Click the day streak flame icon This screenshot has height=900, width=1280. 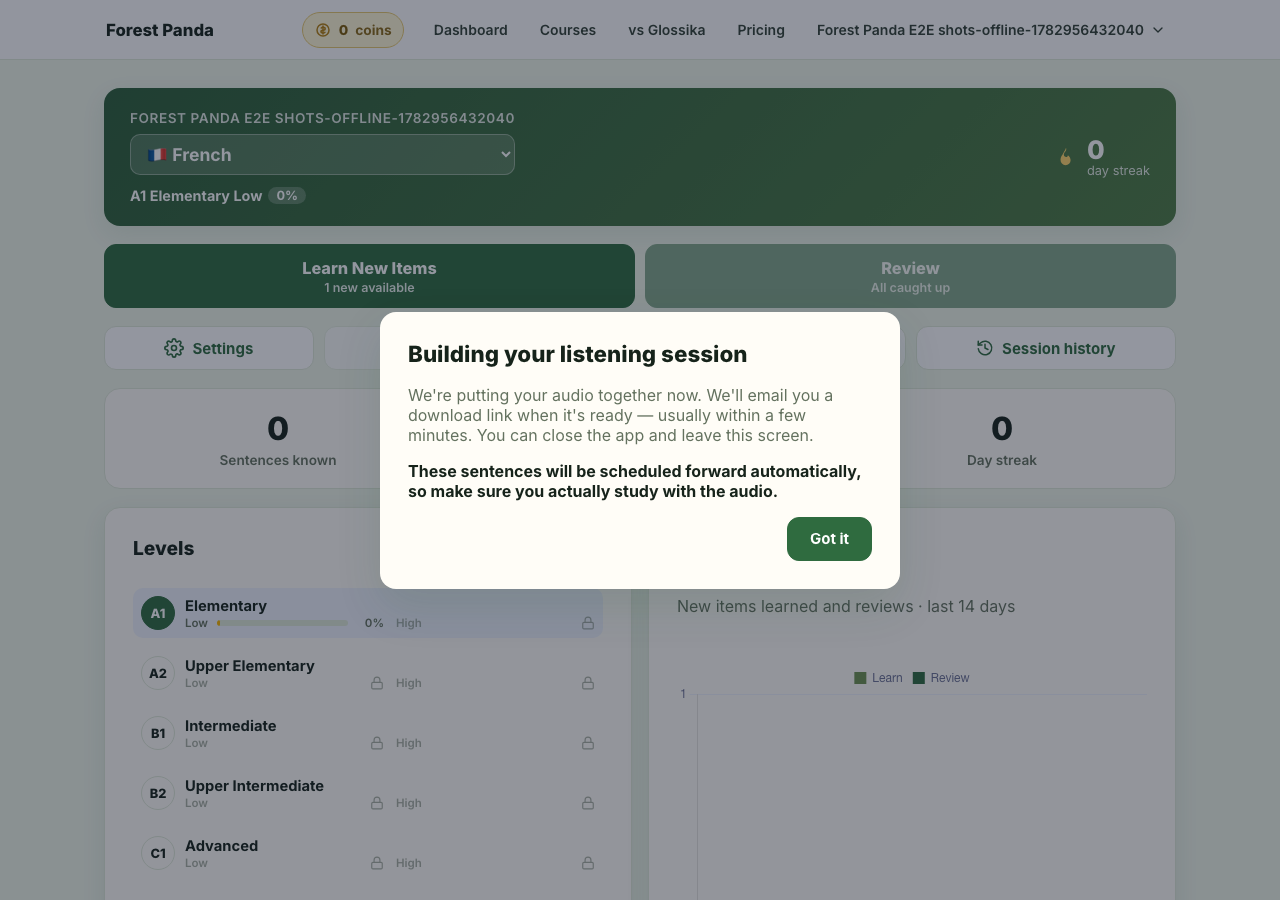click(x=1065, y=157)
